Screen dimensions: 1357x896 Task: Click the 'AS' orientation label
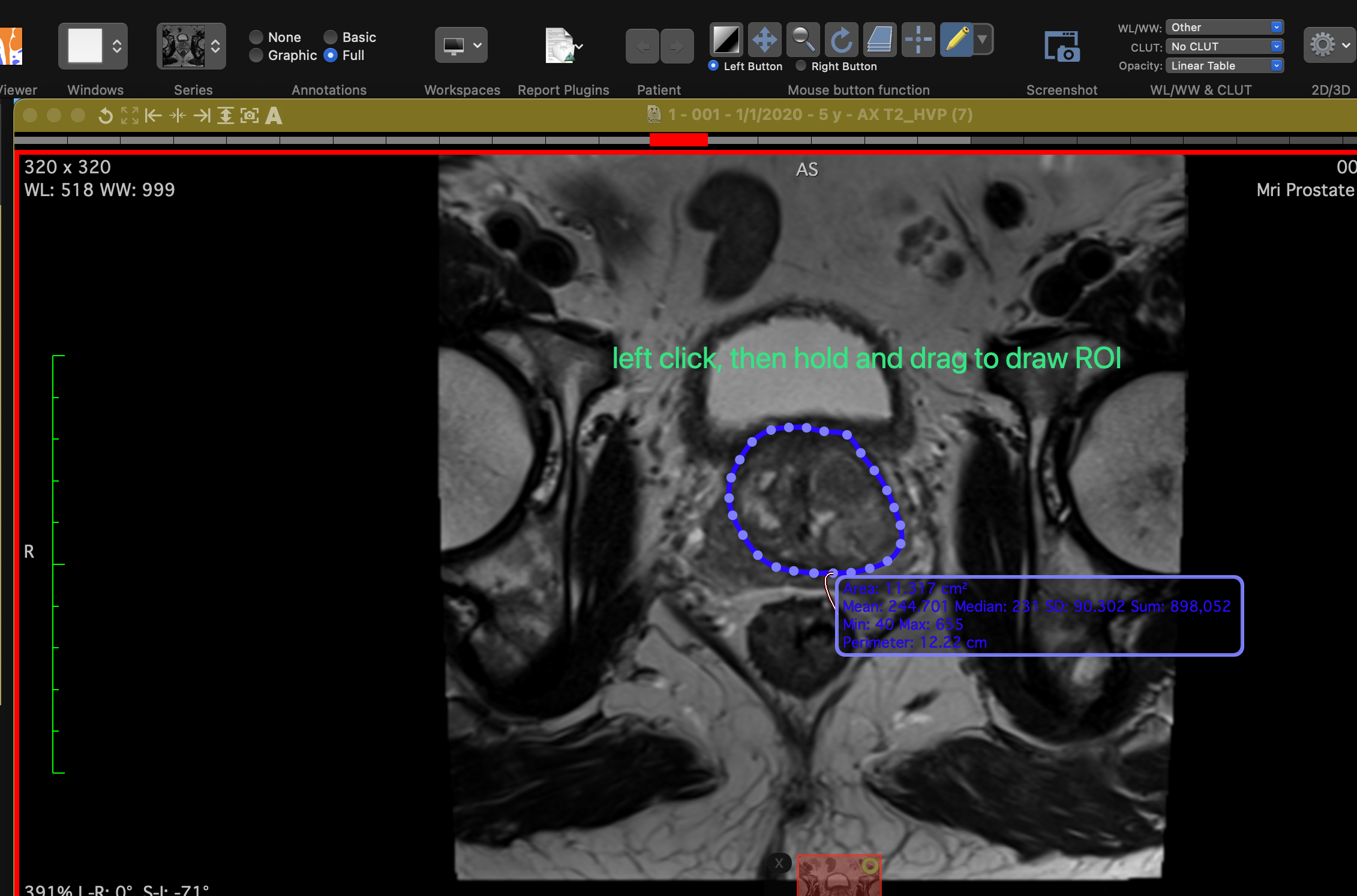click(807, 170)
